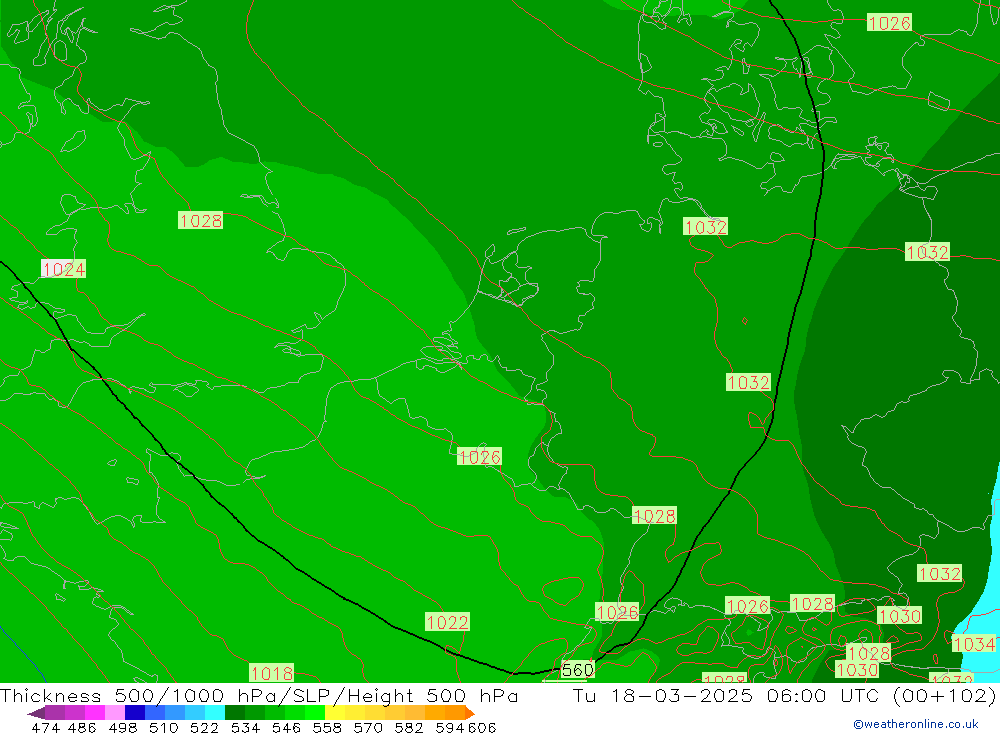Viewport: 1000px width, 733px height.
Task: Click the left arrow tip of color scale
Action: click(x=36, y=713)
